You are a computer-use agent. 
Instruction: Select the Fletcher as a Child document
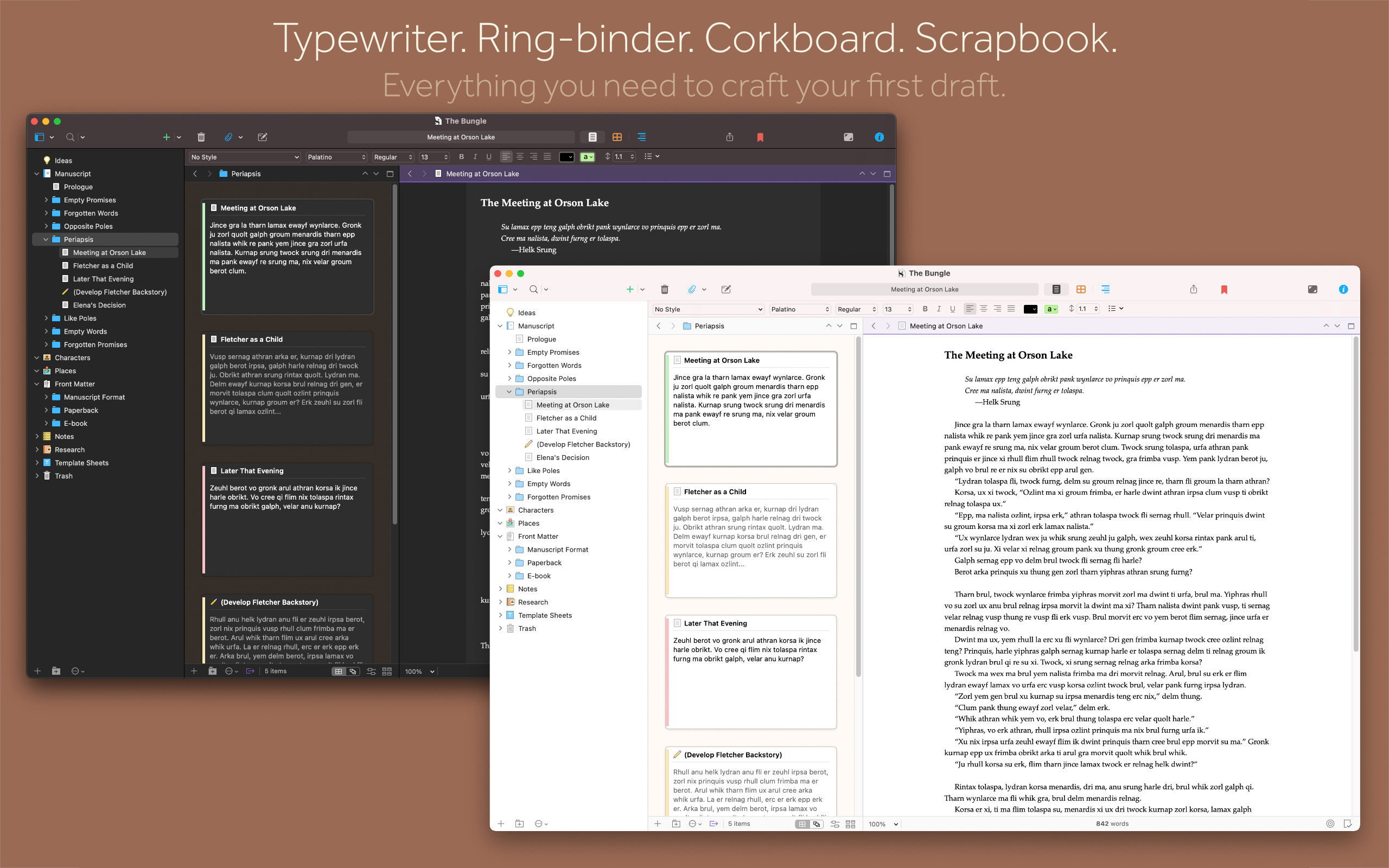pos(567,417)
